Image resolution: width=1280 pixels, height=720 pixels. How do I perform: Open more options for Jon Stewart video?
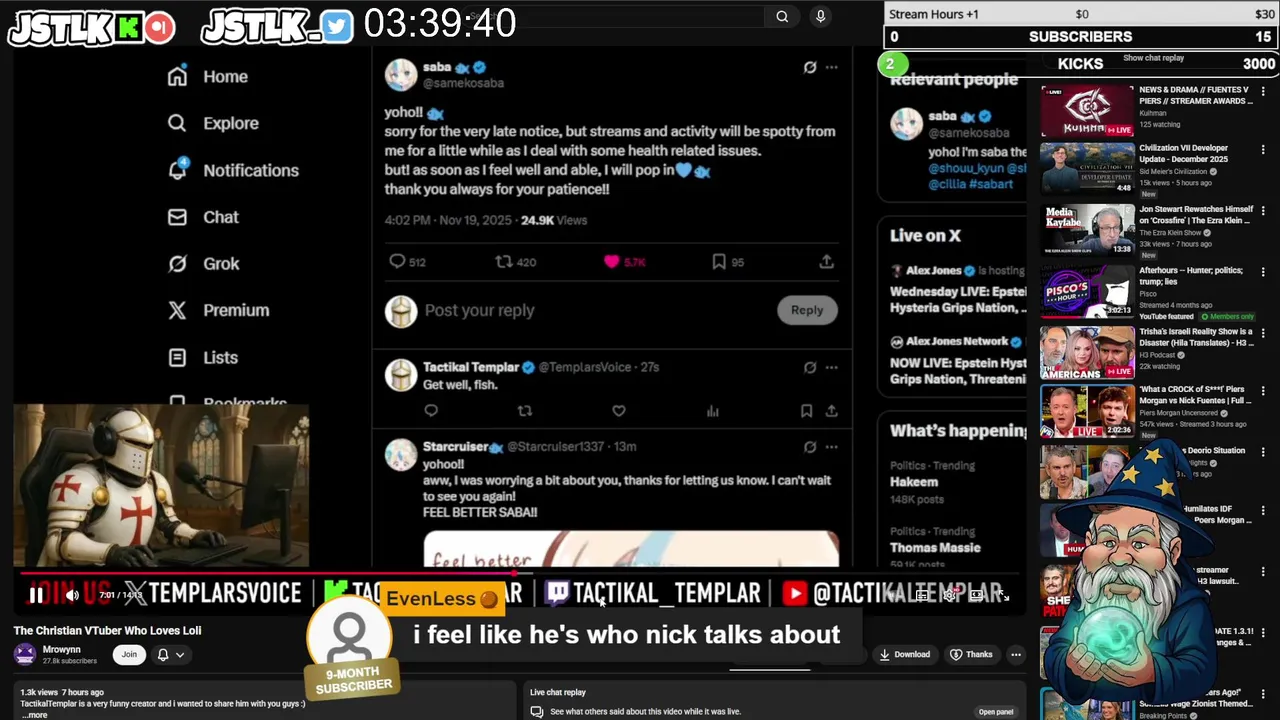[1263, 211]
